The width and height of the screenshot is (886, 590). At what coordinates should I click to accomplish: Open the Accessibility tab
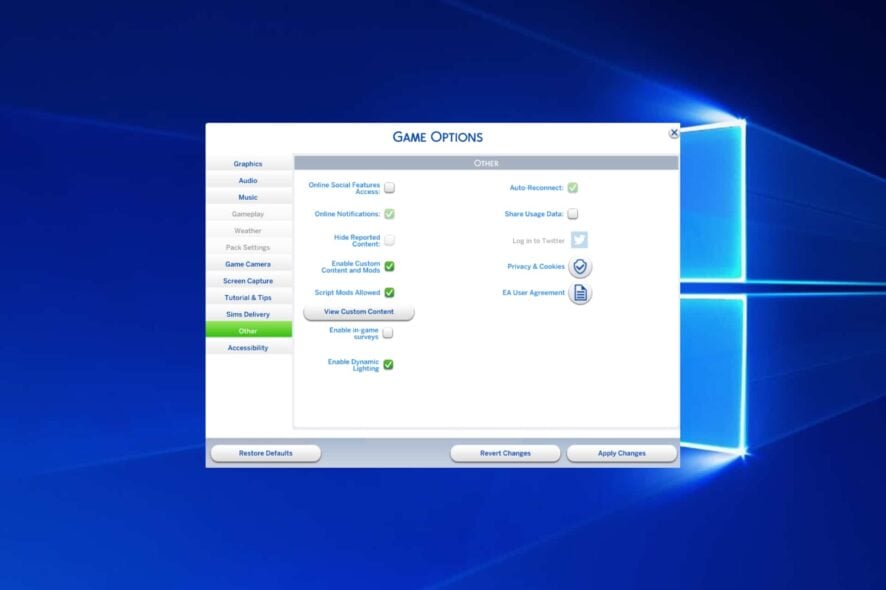click(x=249, y=348)
